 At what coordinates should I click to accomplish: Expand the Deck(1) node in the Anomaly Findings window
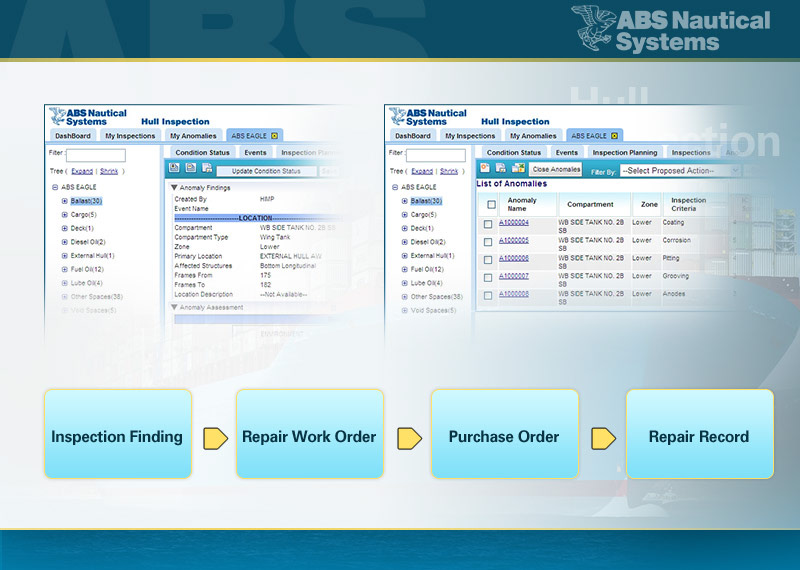(x=64, y=228)
